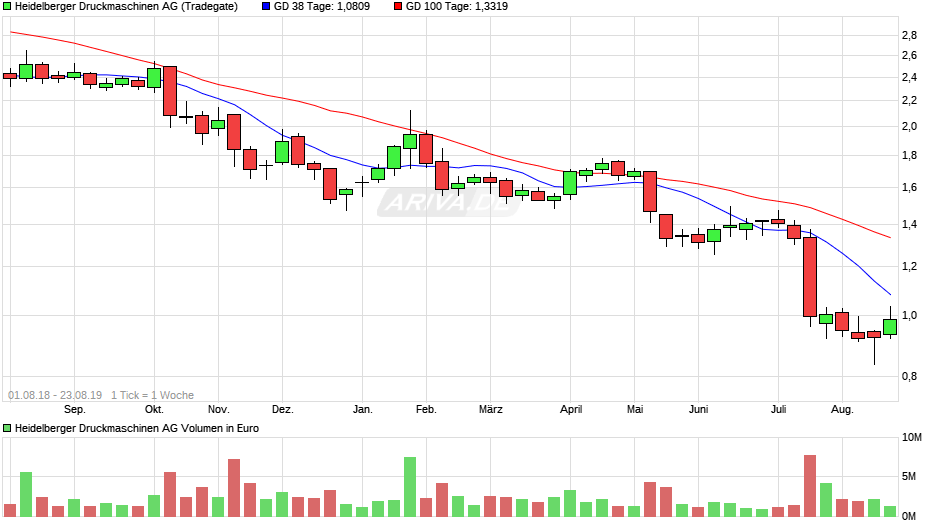Click the tallest red volume bar in July
Screen dimensions: 940x526
pyautogui.click(x=810, y=486)
